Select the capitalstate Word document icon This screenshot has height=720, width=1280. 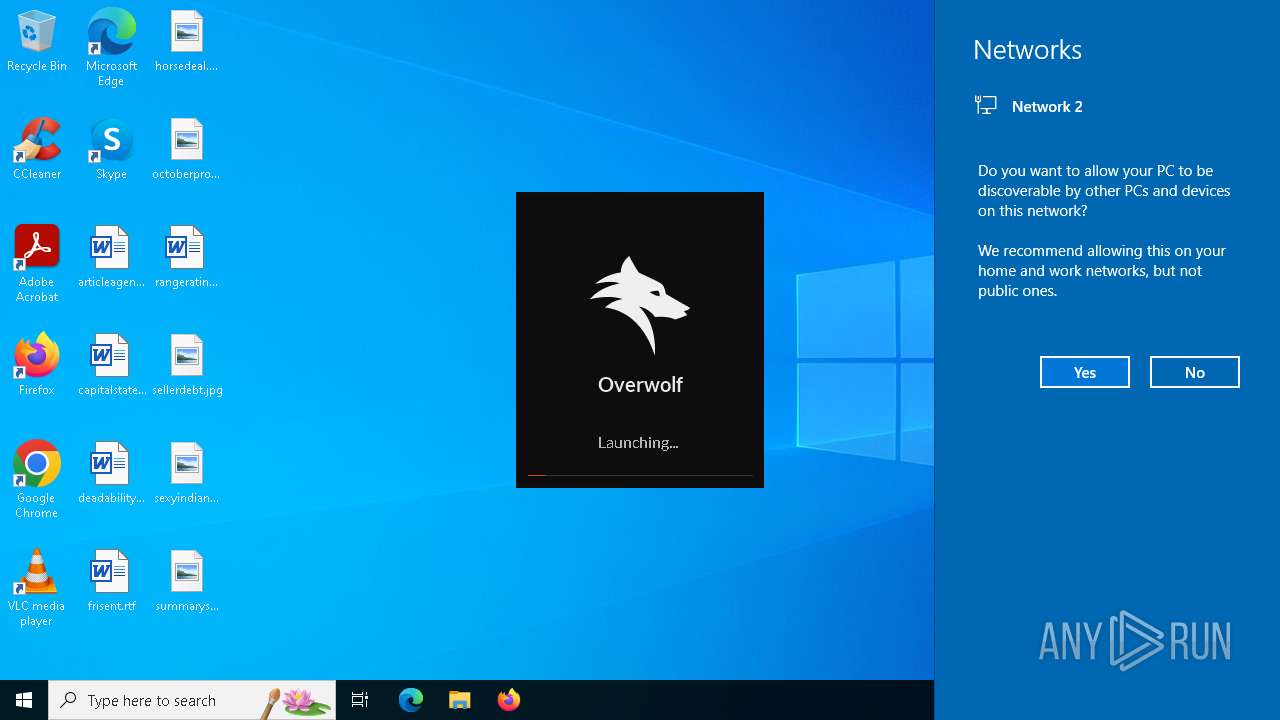pyautogui.click(x=111, y=366)
